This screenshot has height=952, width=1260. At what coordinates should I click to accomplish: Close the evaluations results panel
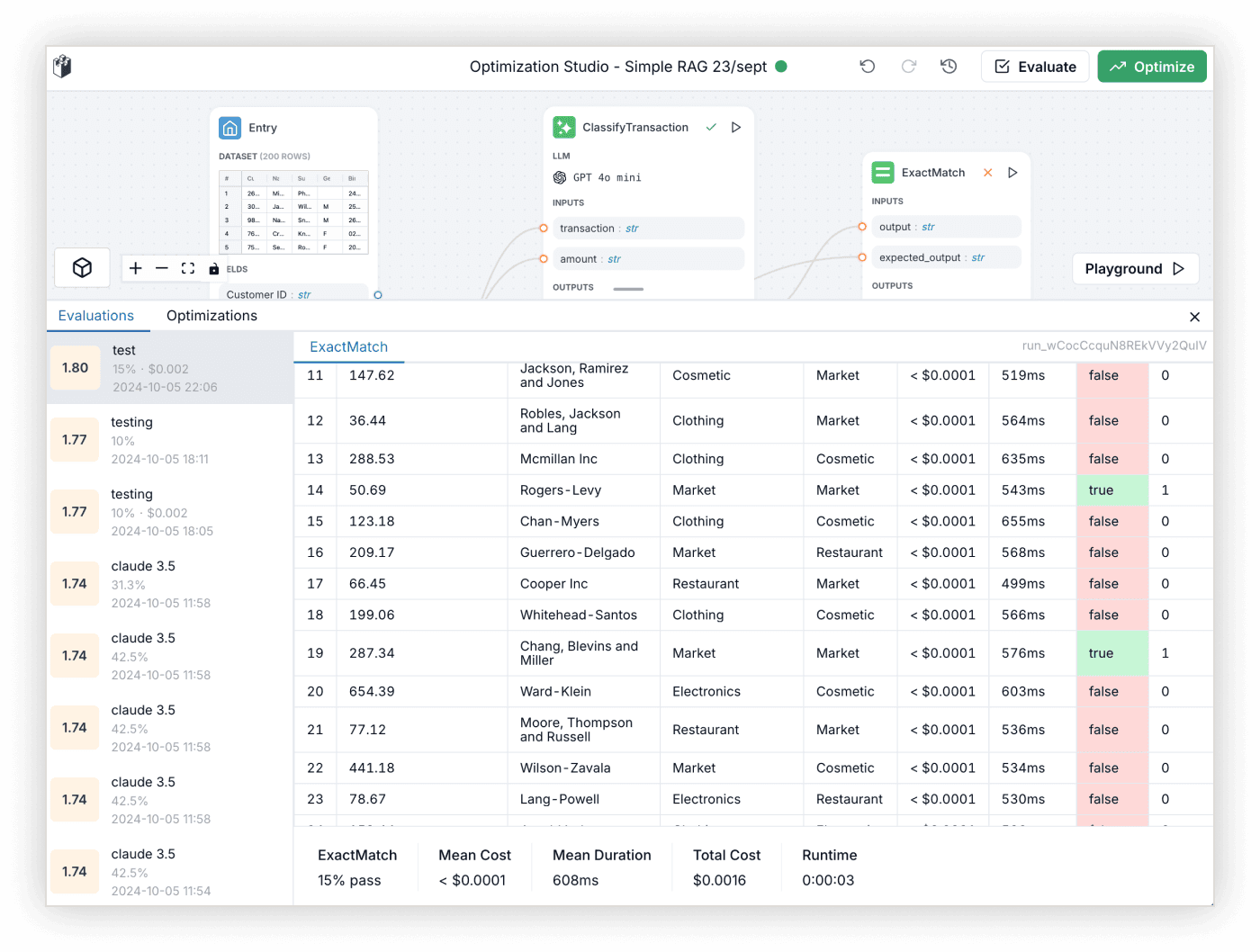coord(1194,317)
